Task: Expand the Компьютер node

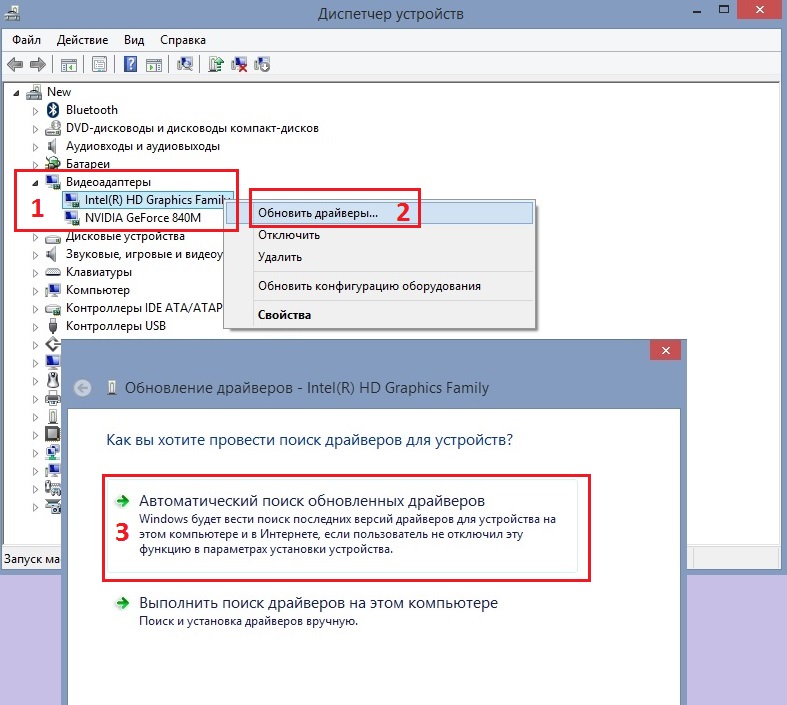Action: [x=35, y=291]
